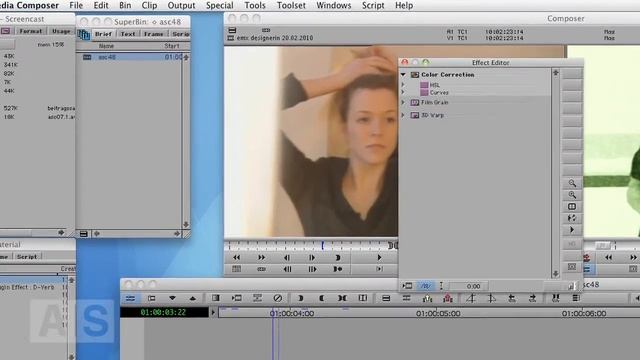This screenshot has width=640, height=360.
Task: Open the Help menu
Action: tap(404, 5)
